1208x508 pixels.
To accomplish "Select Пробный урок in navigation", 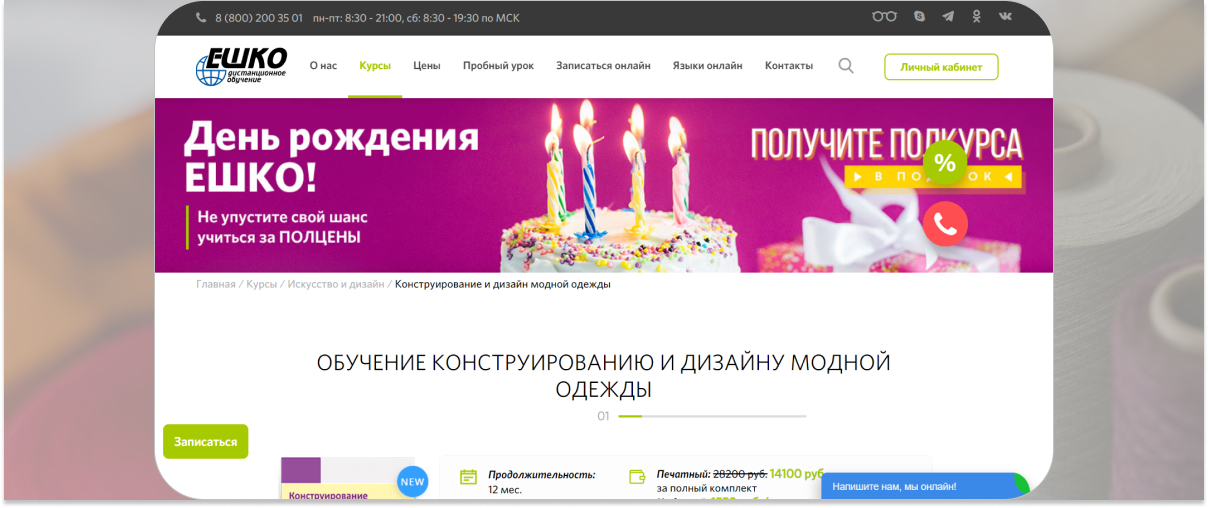I will click(x=498, y=66).
